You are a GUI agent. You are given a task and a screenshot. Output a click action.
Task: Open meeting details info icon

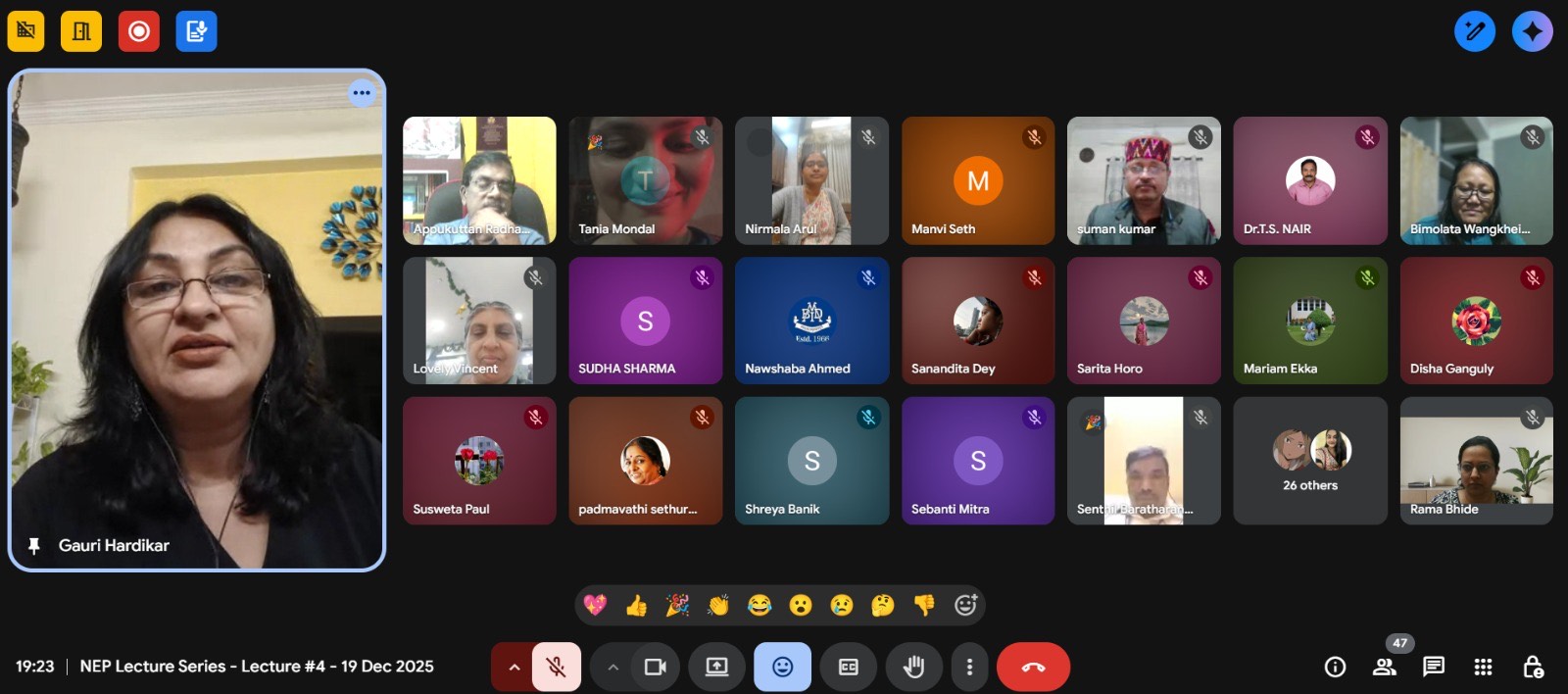pos(1335,667)
